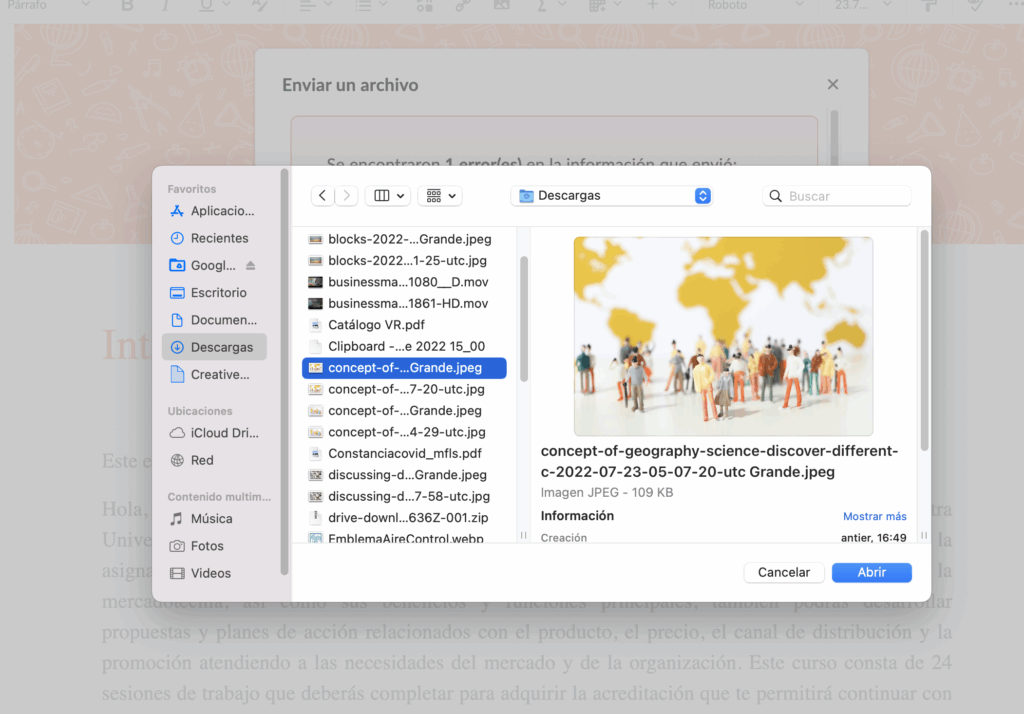Viewport: 1024px width, 714px height.
Task: Select Aplicaciones in the sidebar
Action: pyautogui.click(x=222, y=211)
